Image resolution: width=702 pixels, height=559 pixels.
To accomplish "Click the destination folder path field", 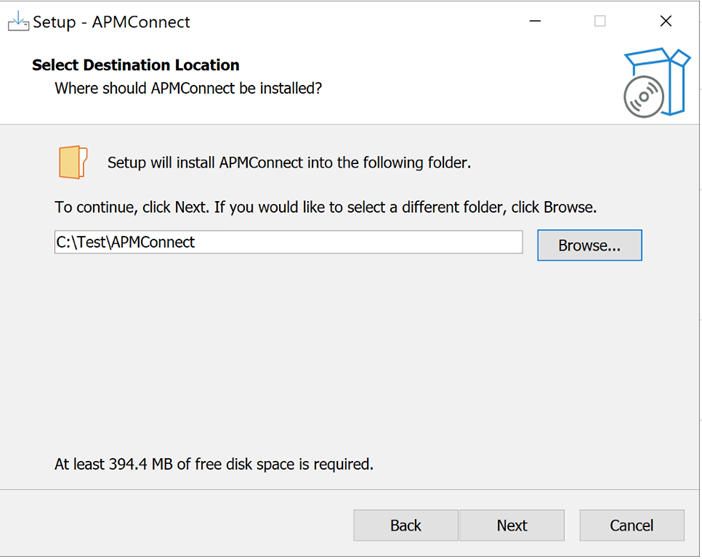I will pos(288,242).
